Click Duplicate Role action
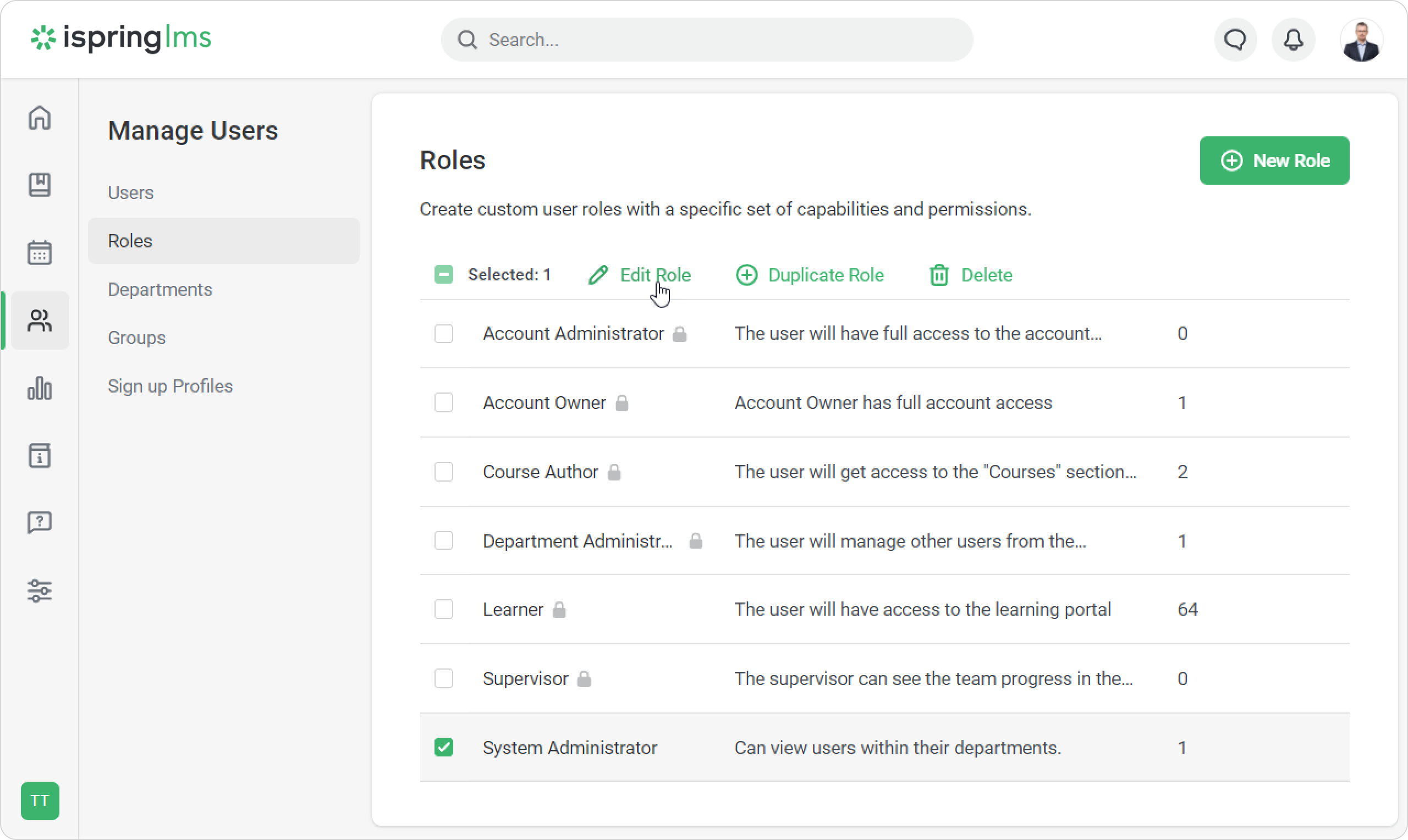 coord(810,275)
